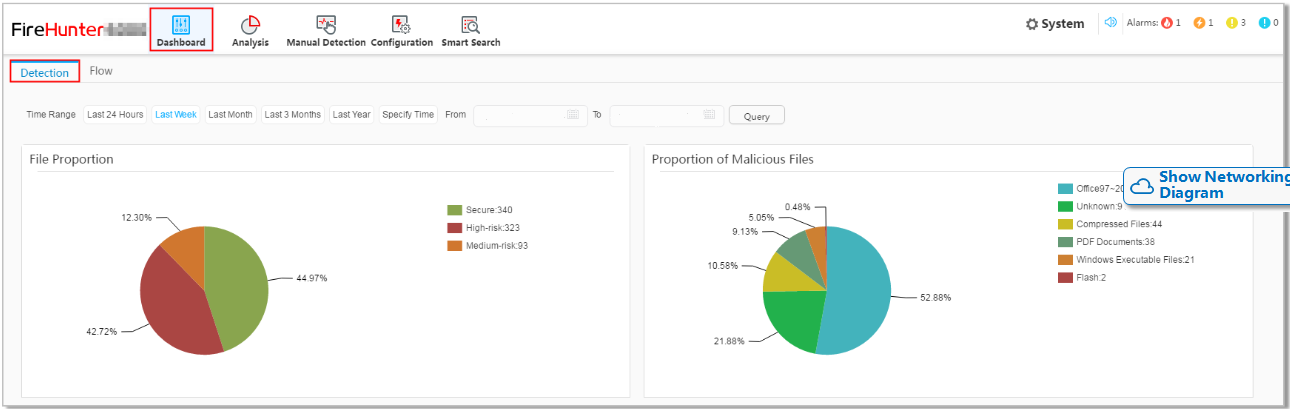Choose Specify Time option
Image resolution: width=1290 pixels, height=409 pixels.
(408, 115)
